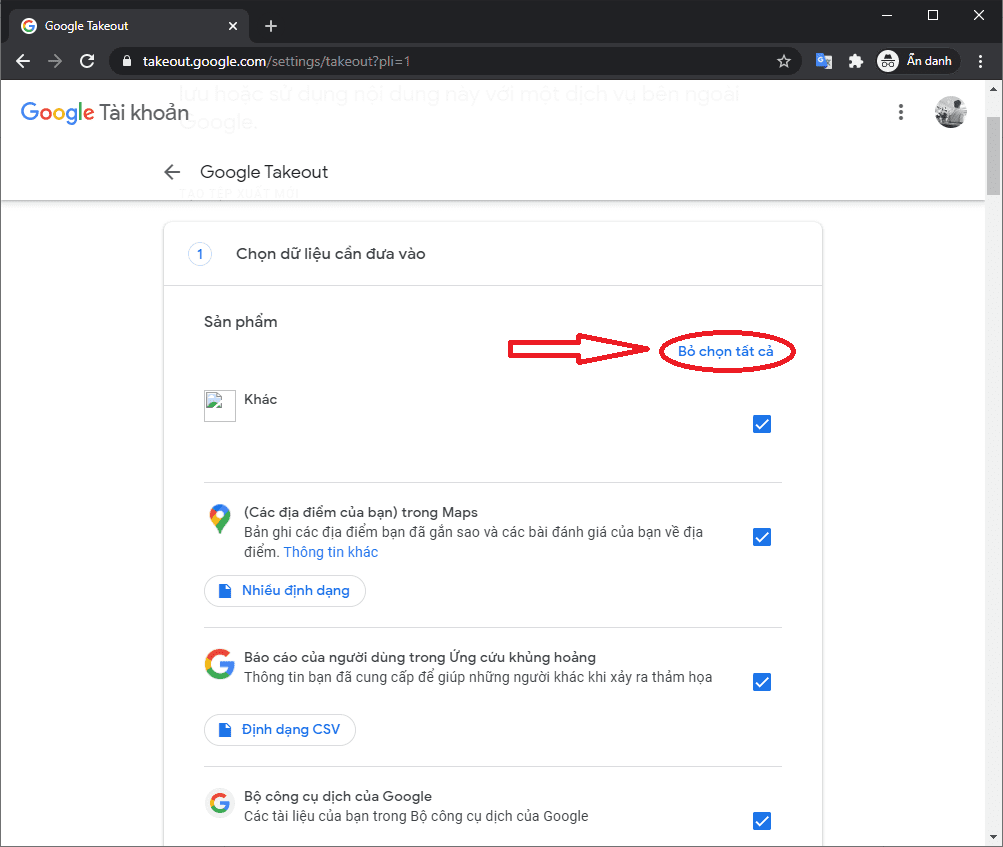
Task: Click the Định dạng CSV button
Action: (x=280, y=729)
